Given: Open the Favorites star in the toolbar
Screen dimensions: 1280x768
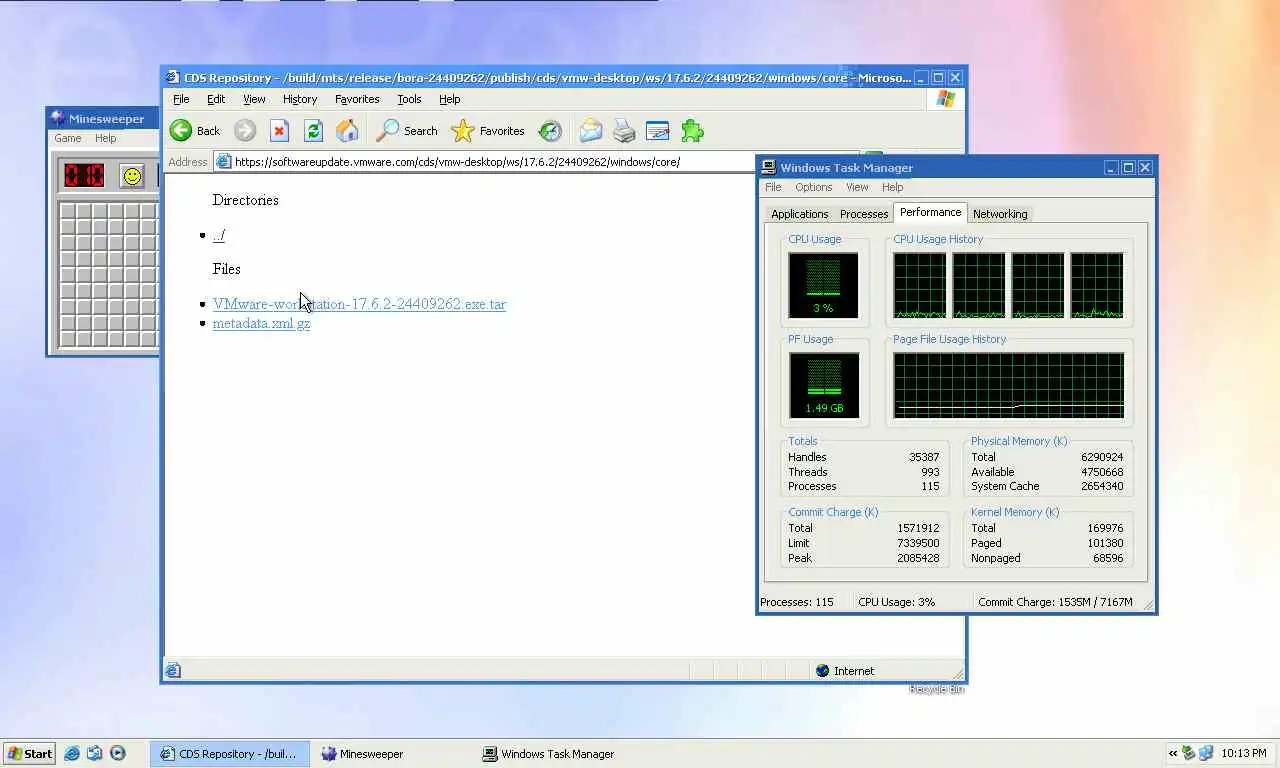Looking at the screenshot, I should pyautogui.click(x=488, y=131).
